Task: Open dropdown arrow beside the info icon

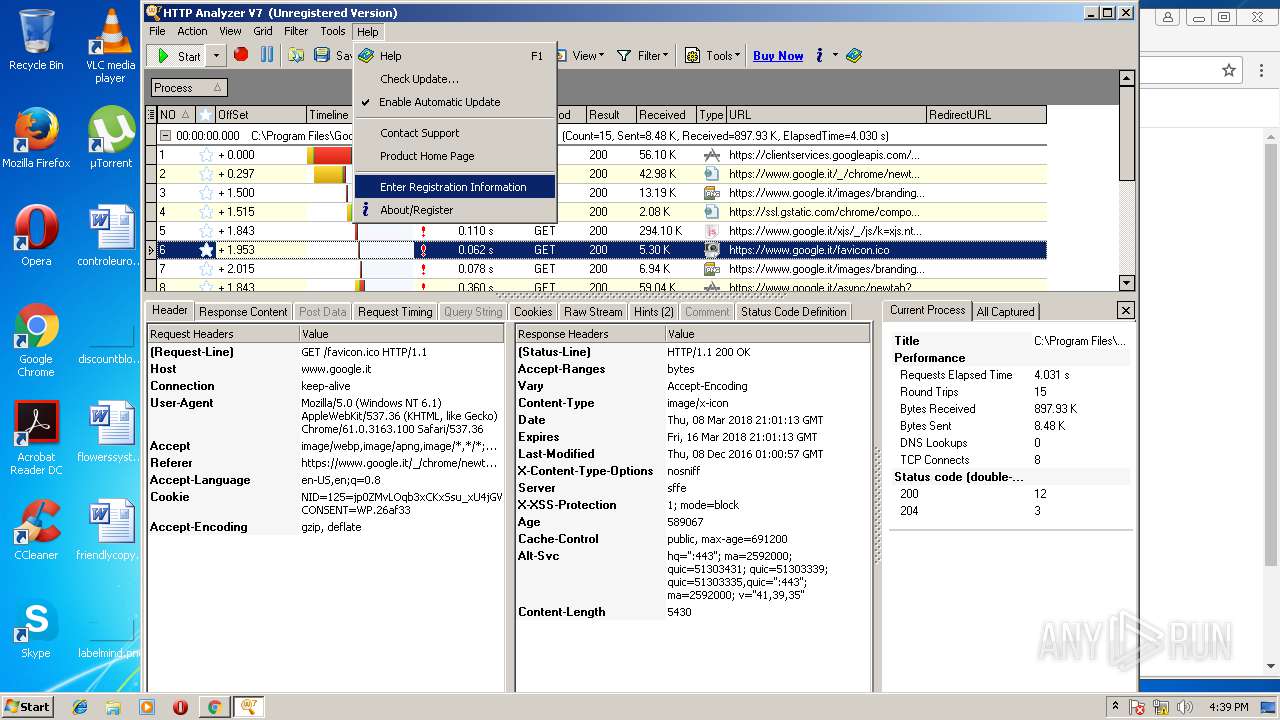Action: click(835, 55)
